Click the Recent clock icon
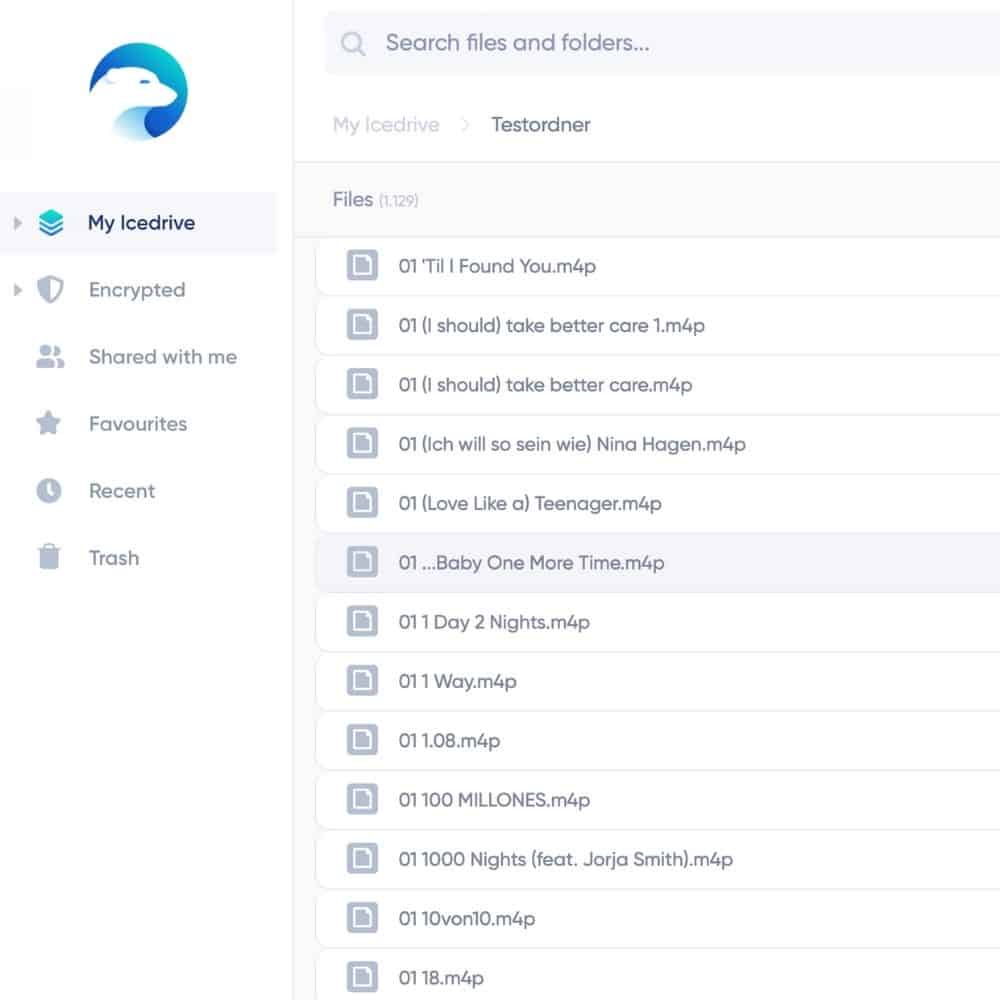 point(48,490)
